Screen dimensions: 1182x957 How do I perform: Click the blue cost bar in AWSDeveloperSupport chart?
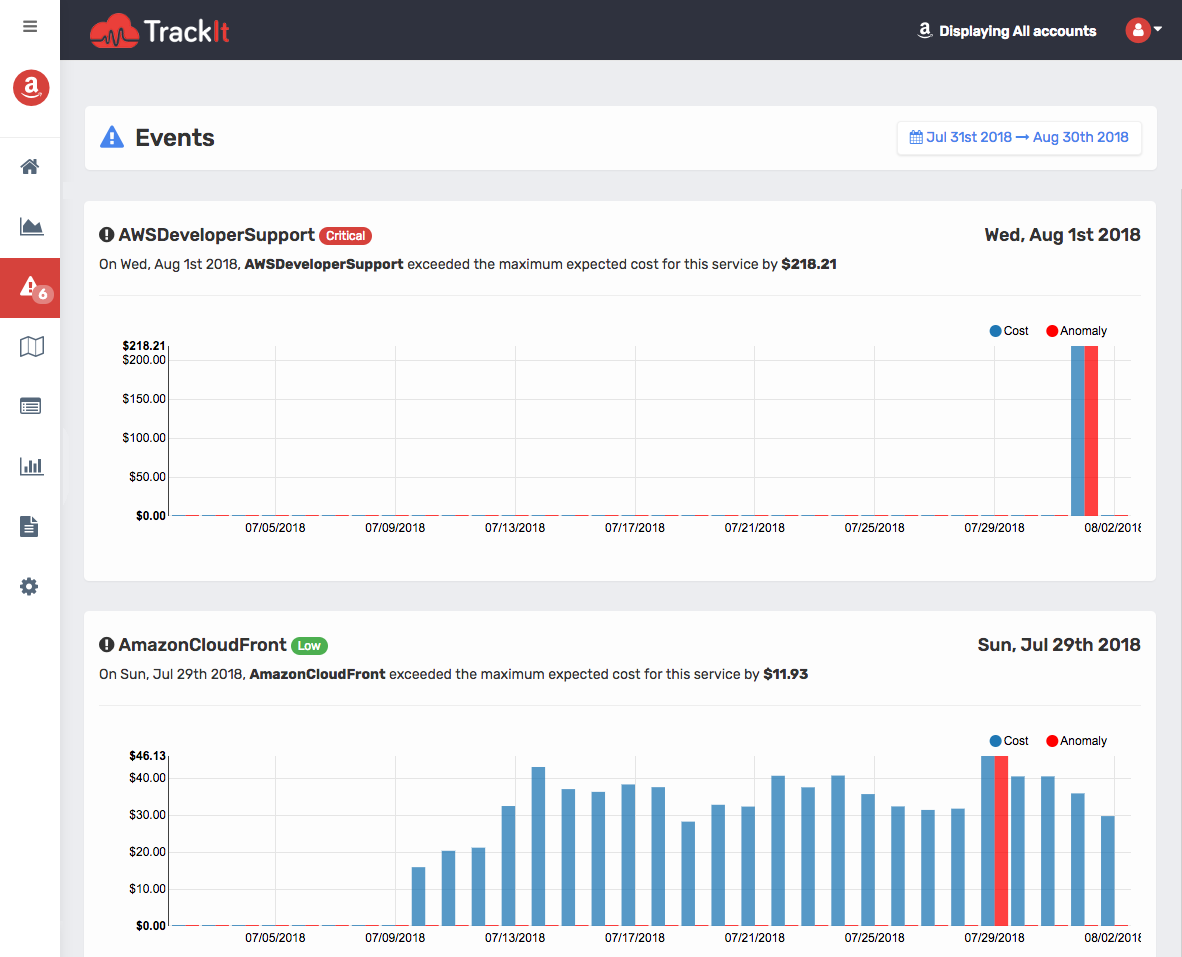1078,430
